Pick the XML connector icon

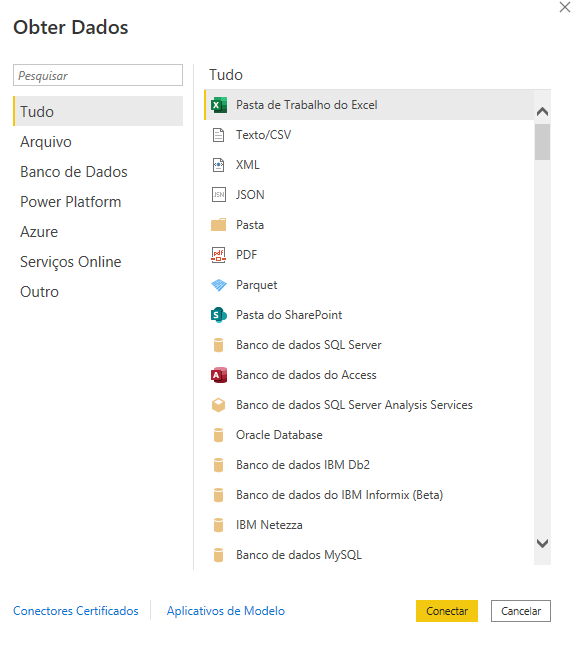[218, 165]
